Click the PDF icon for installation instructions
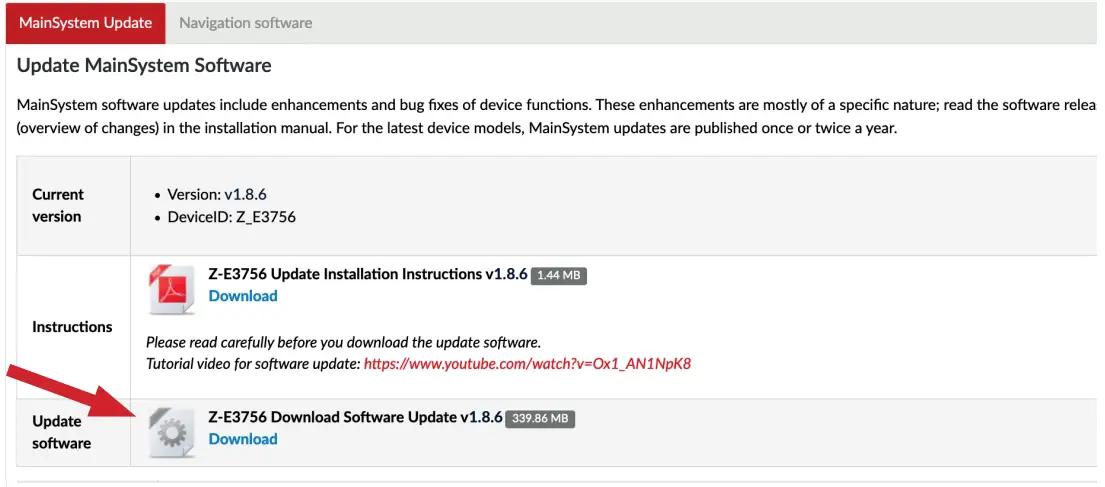1105x487 pixels. (172, 289)
